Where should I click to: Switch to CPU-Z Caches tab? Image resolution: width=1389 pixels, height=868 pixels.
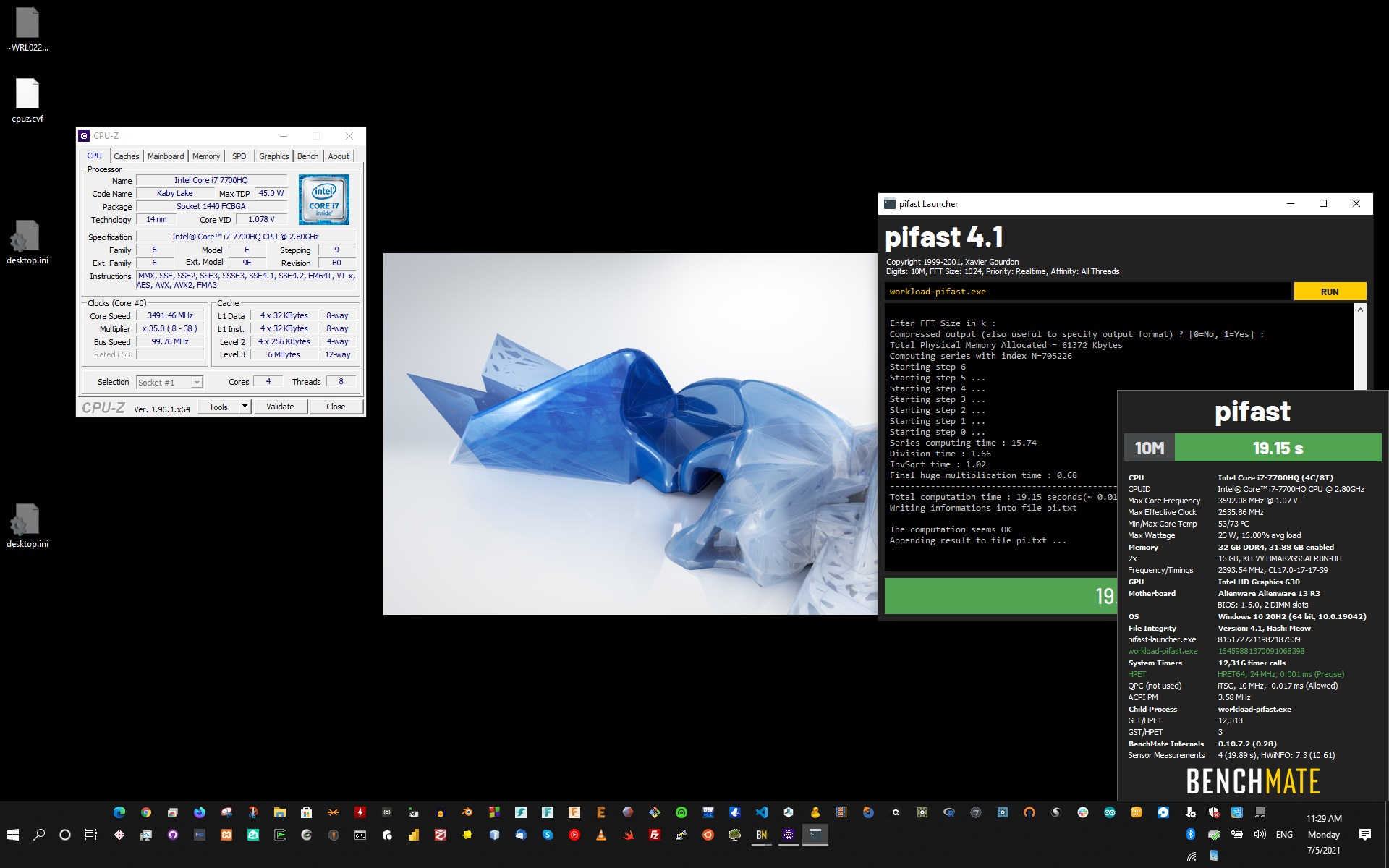click(127, 156)
